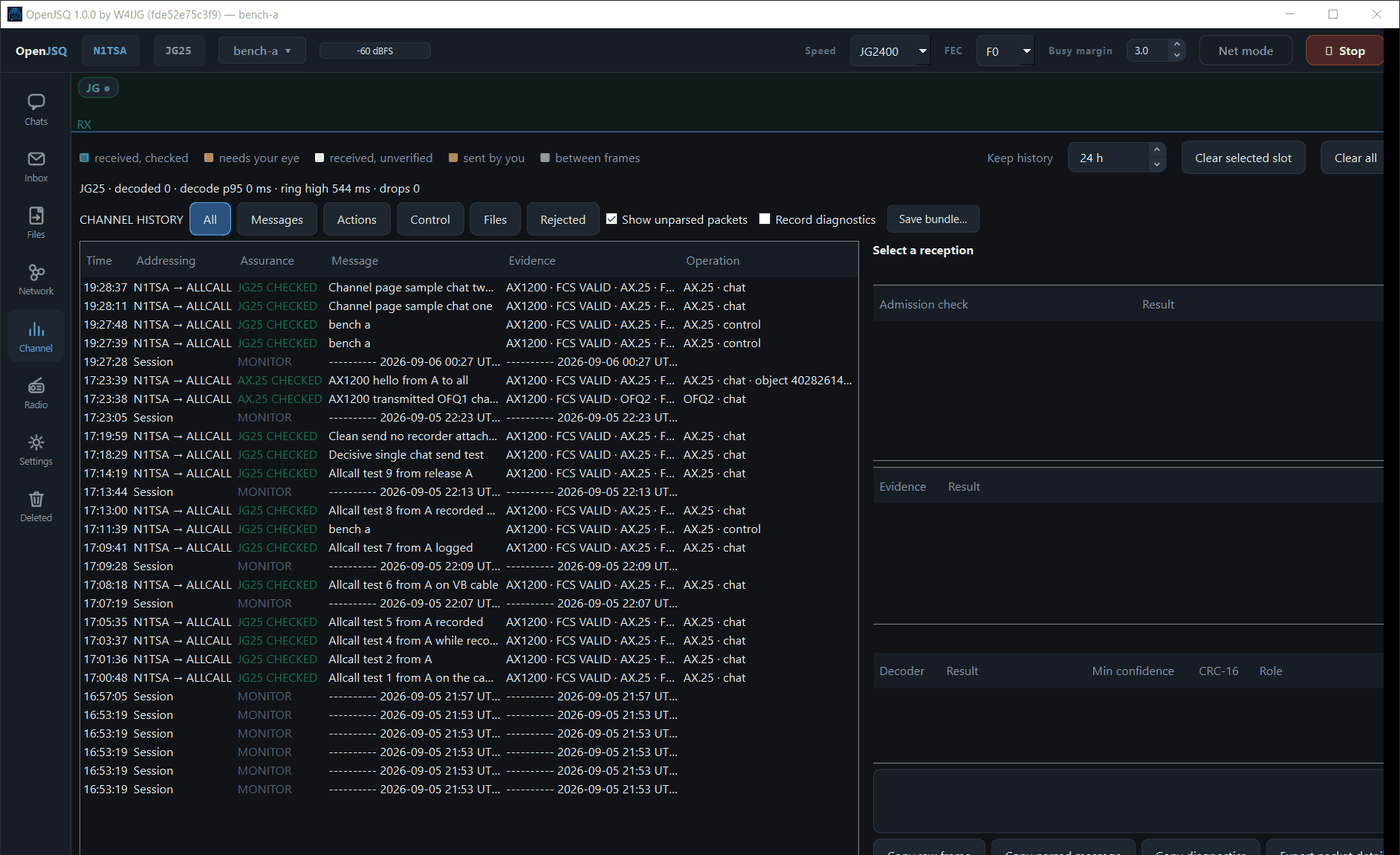Click Clear selected slot button

pyautogui.click(x=1243, y=157)
